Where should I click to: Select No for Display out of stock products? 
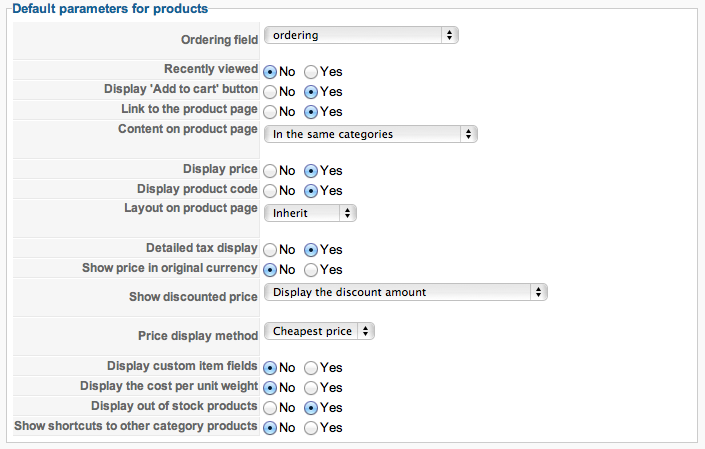pyautogui.click(x=270, y=408)
